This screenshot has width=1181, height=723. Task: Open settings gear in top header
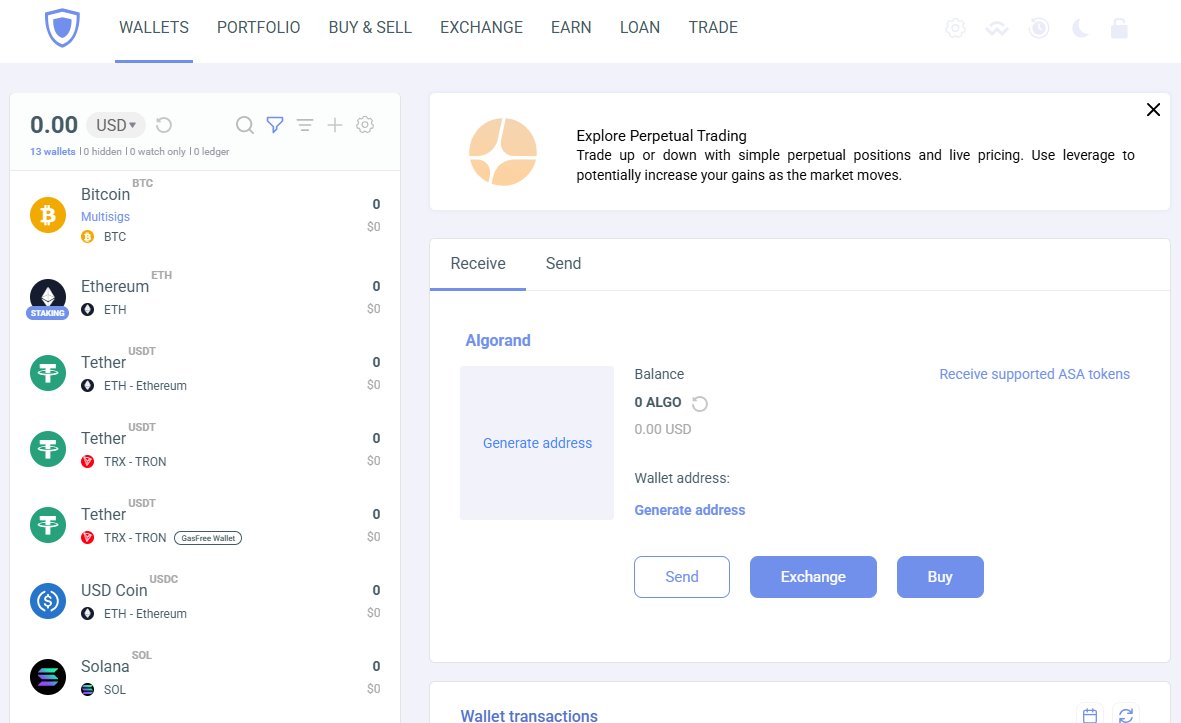coord(955,29)
